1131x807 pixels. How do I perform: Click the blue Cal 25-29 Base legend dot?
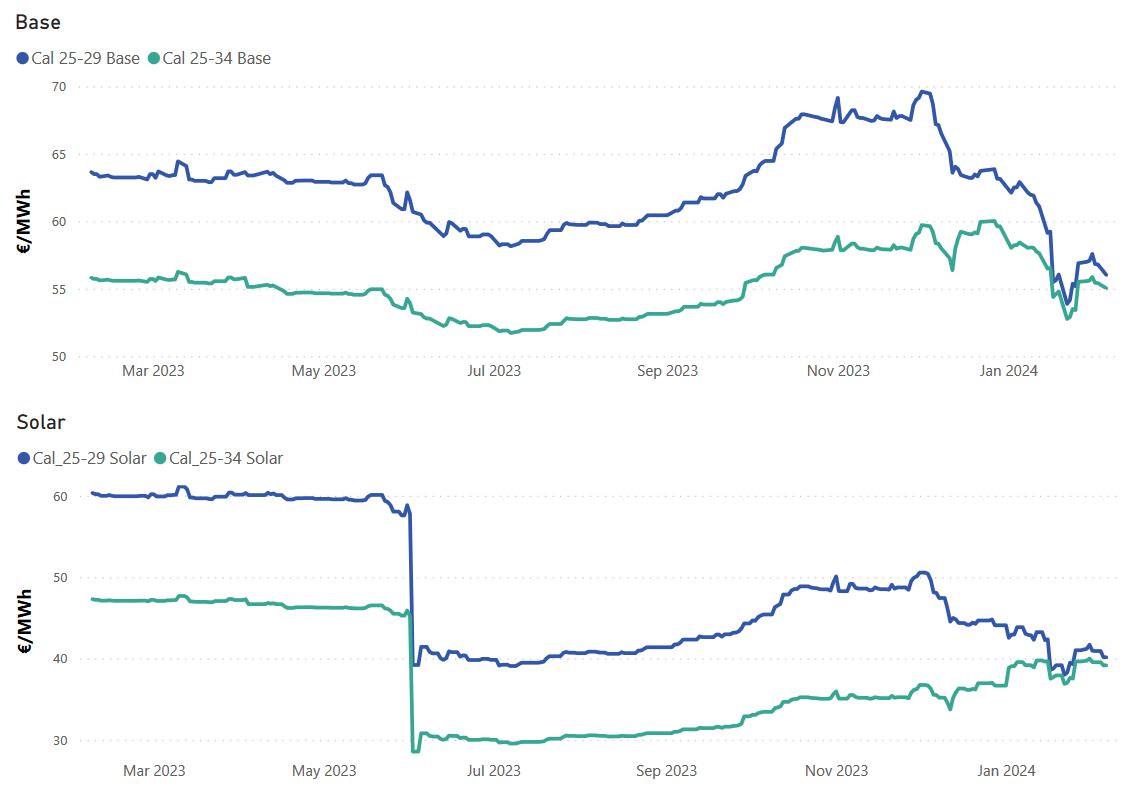(x=23, y=59)
